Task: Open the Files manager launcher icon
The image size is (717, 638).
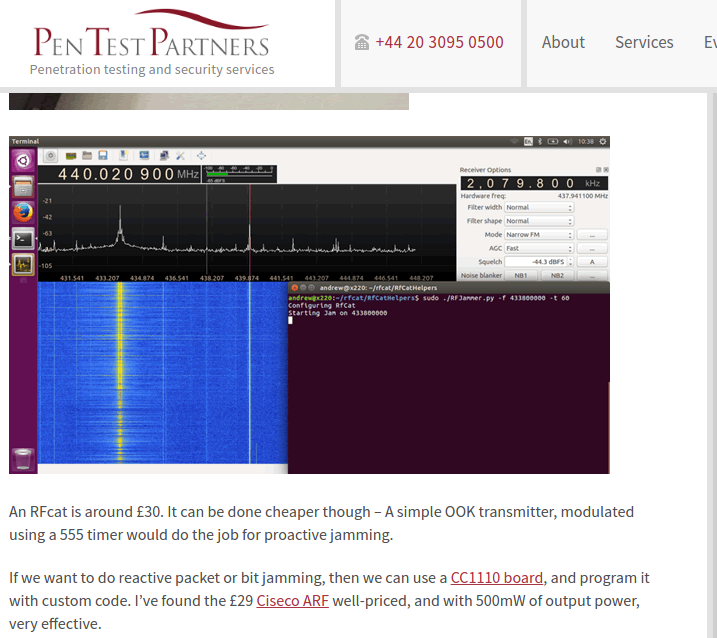Action: point(23,186)
